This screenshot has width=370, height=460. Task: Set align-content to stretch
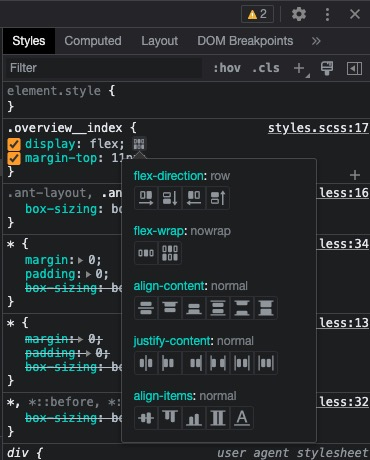266,308
